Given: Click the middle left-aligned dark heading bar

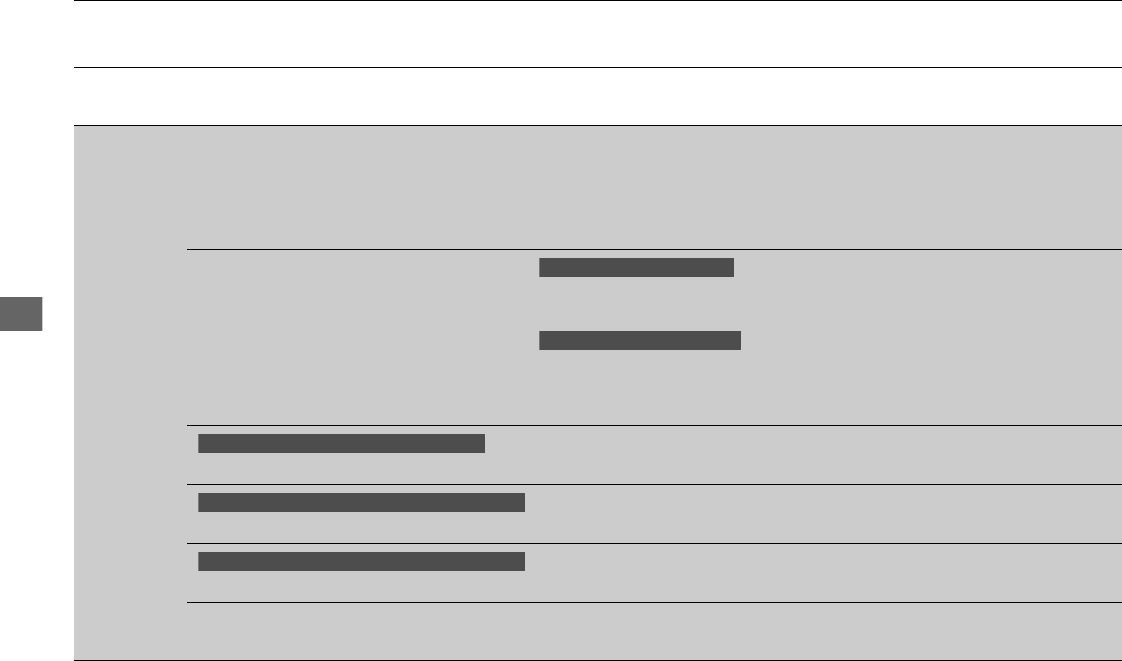Looking at the screenshot, I should (361, 503).
